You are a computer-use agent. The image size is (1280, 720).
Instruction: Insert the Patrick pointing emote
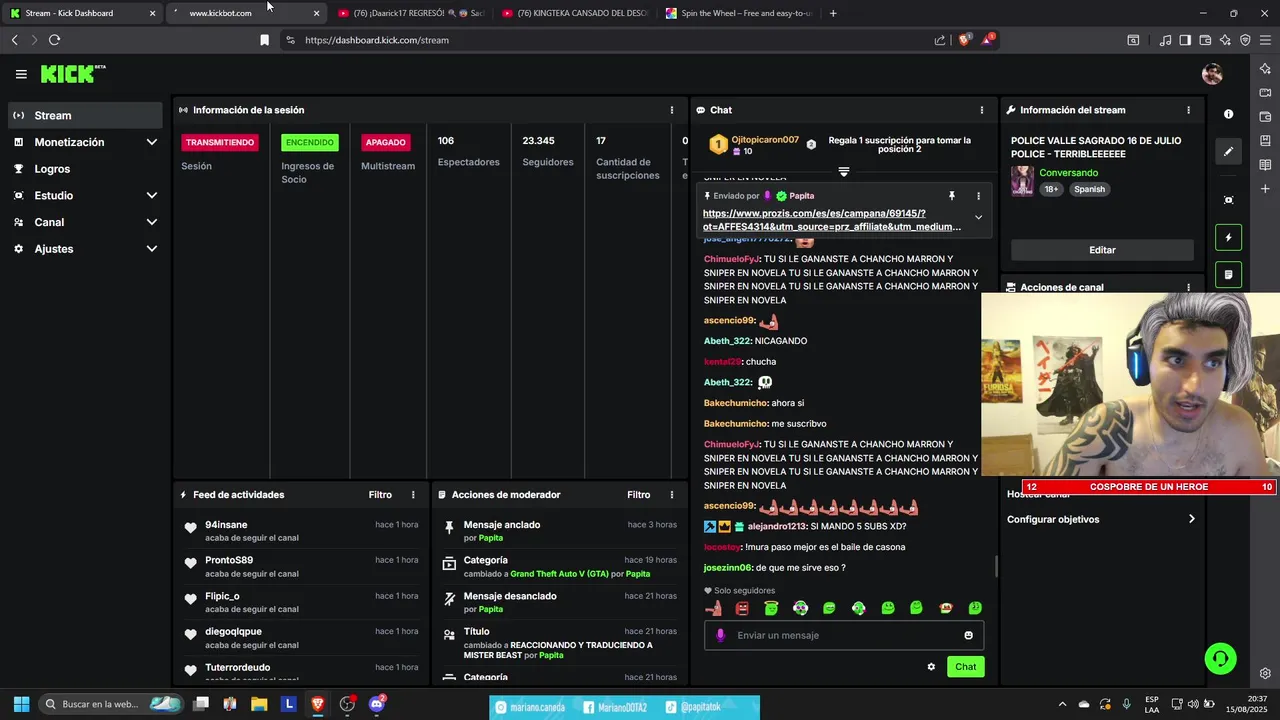(x=714, y=608)
